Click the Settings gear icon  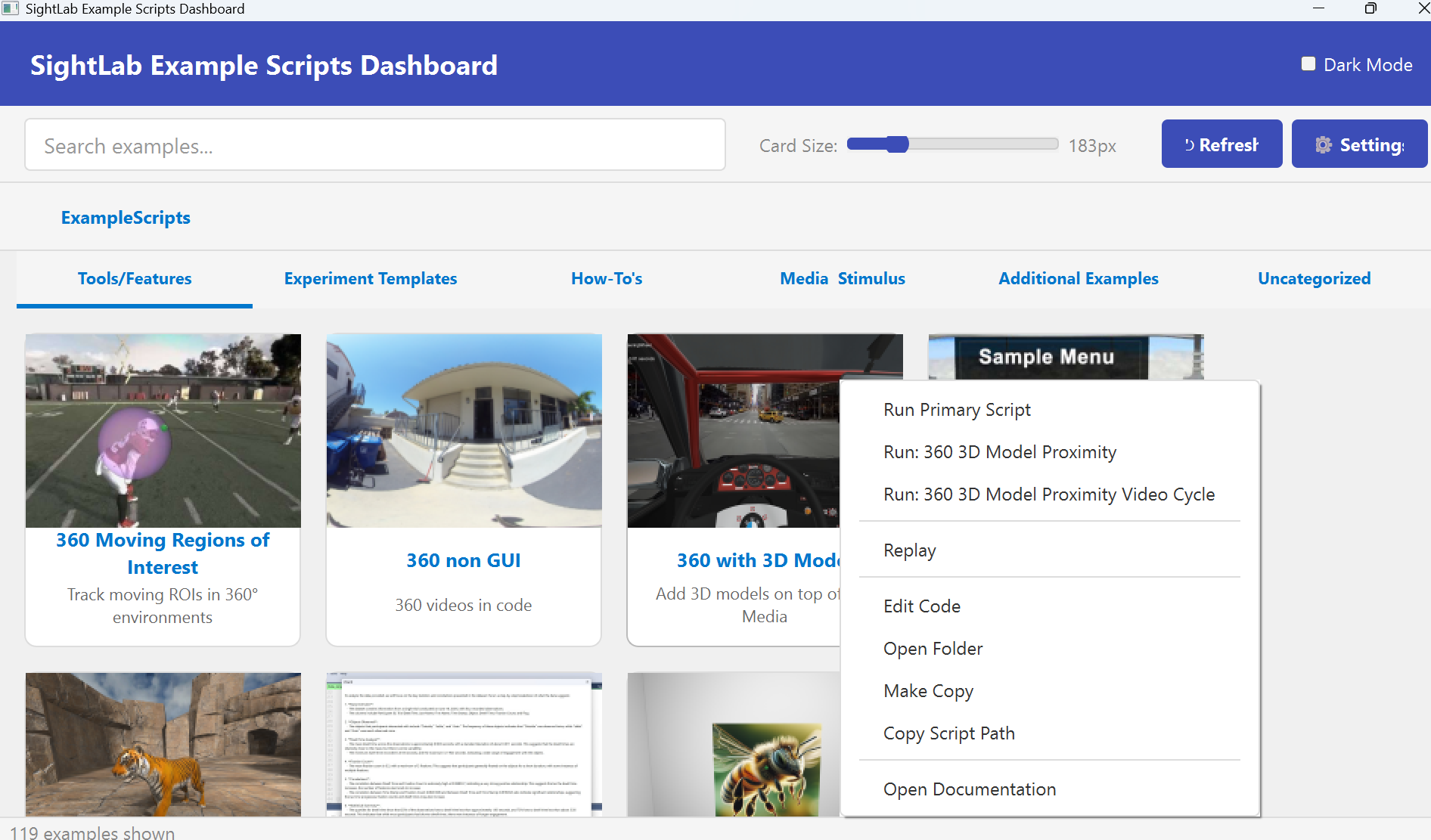point(1323,144)
